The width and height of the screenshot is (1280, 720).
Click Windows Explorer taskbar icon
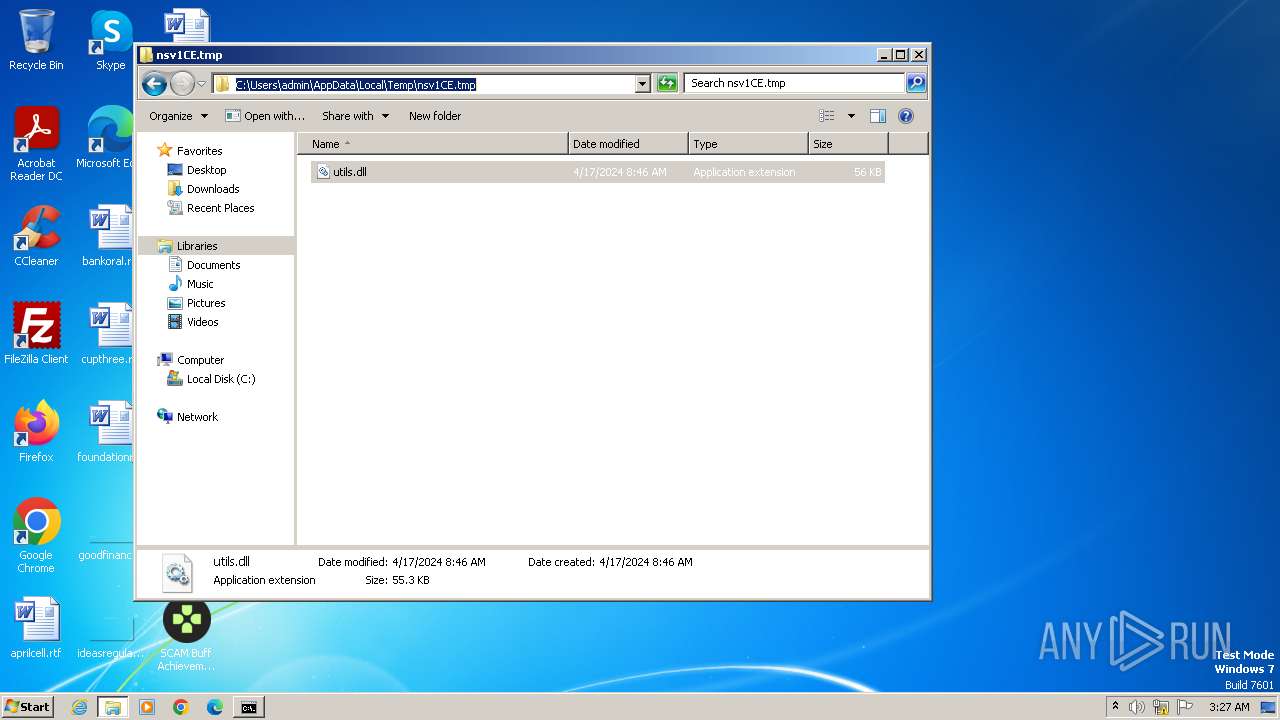click(113, 707)
